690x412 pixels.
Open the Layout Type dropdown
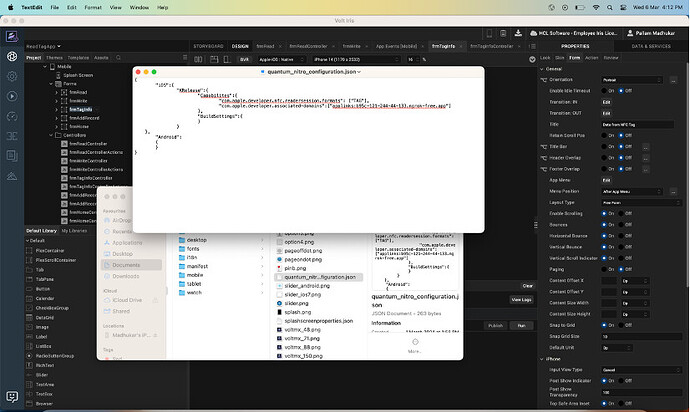(x=641, y=202)
